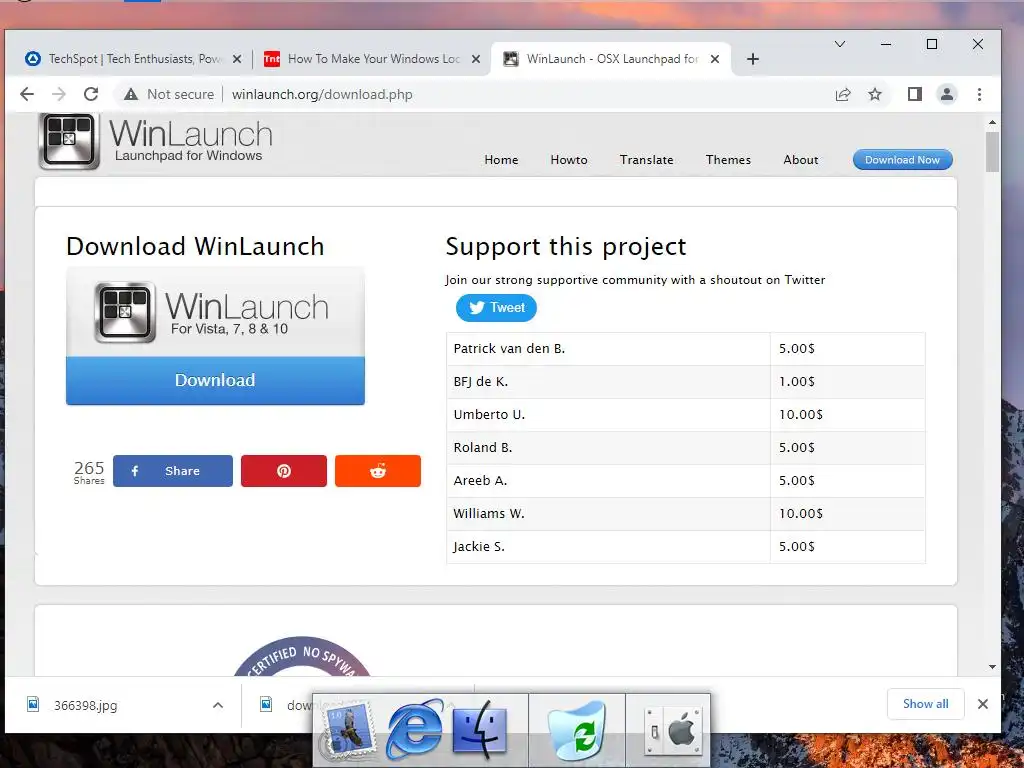
Task: Click the large blue Download button
Action: (215, 380)
